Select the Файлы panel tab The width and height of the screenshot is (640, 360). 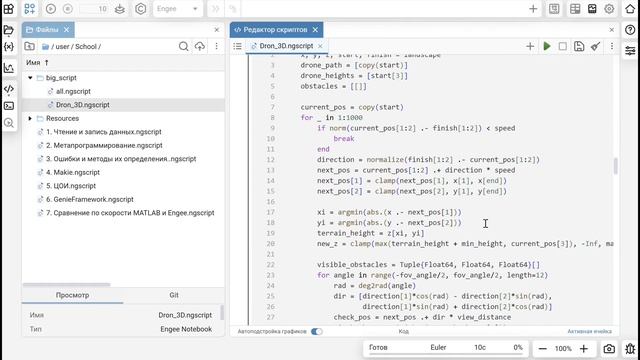click(48, 30)
